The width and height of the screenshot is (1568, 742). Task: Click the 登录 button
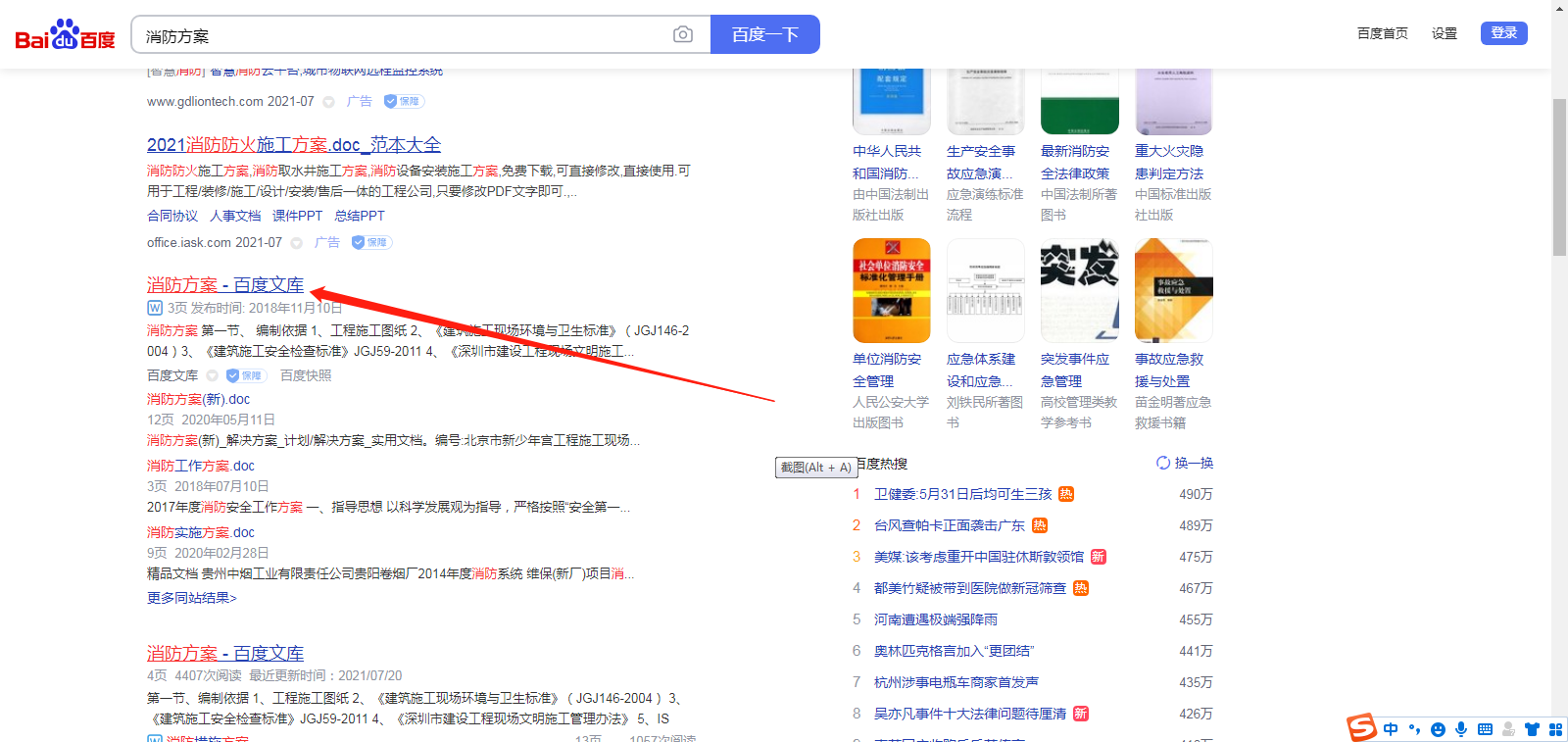tap(1503, 32)
